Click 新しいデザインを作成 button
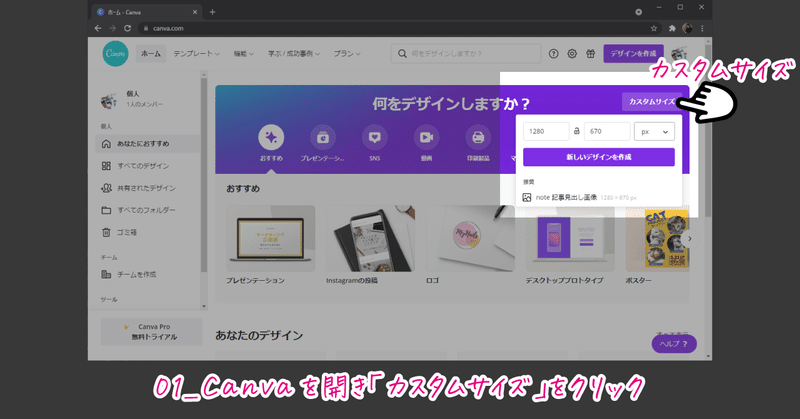The height and width of the screenshot is (419, 800). 598,157
